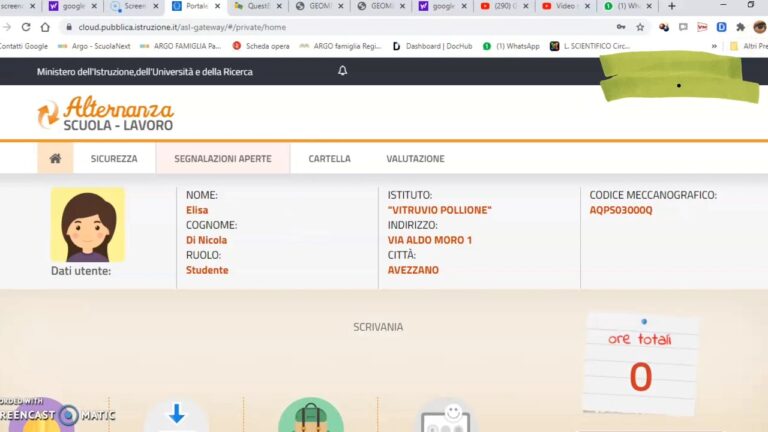Open the smiley evaluation board desk icon
The height and width of the screenshot is (432, 768).
click(446, 416)
